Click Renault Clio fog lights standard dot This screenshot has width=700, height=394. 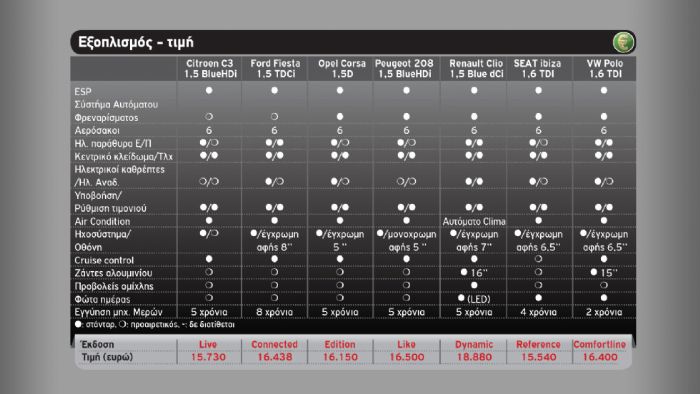tap(474, 285)
